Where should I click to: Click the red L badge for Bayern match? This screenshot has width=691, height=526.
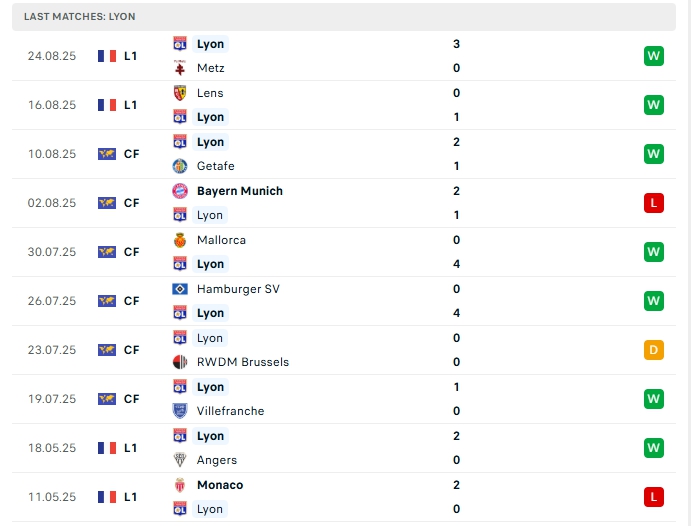pos(654,203)
